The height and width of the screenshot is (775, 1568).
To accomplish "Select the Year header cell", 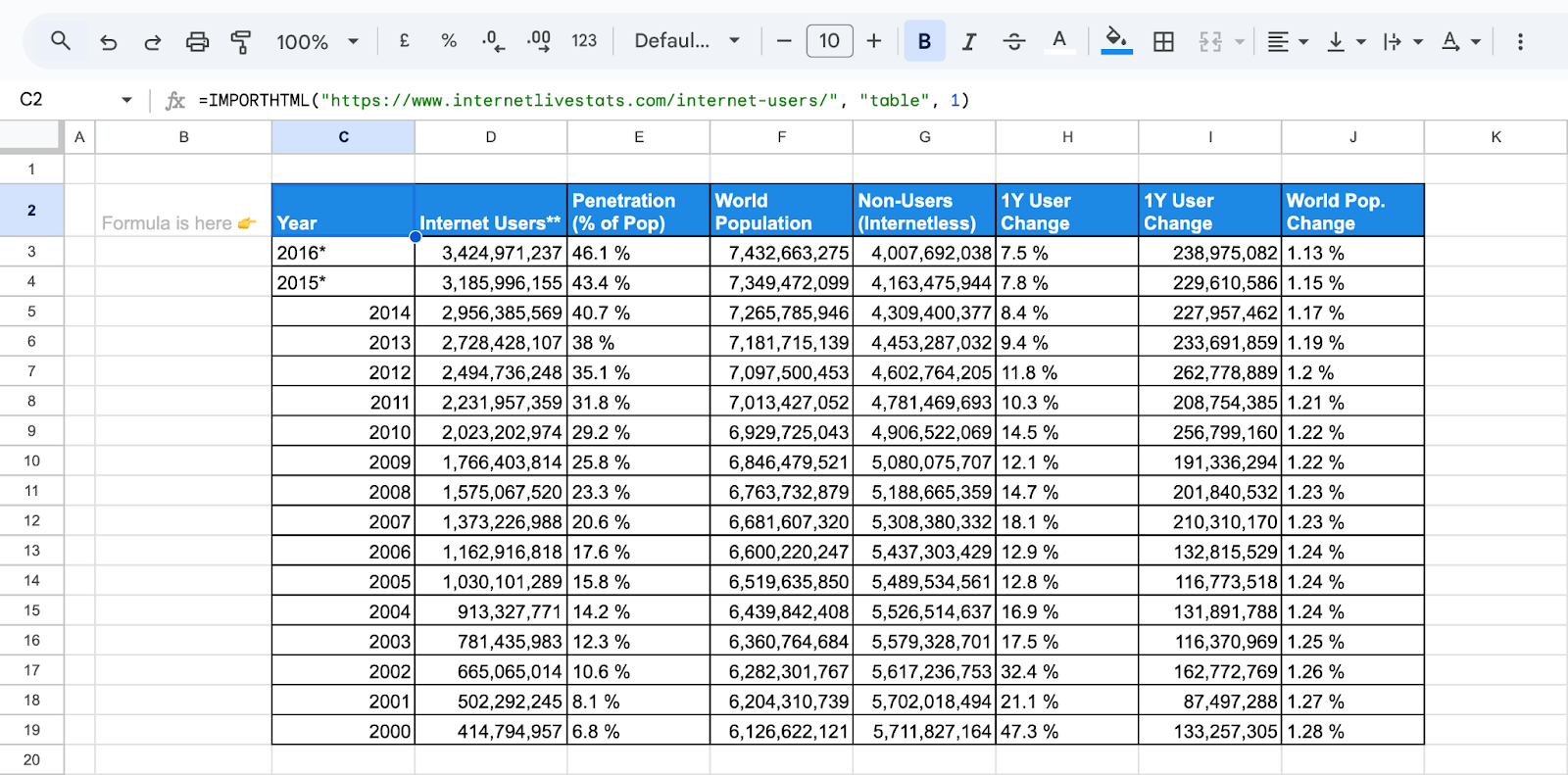I will pos(343,211).
